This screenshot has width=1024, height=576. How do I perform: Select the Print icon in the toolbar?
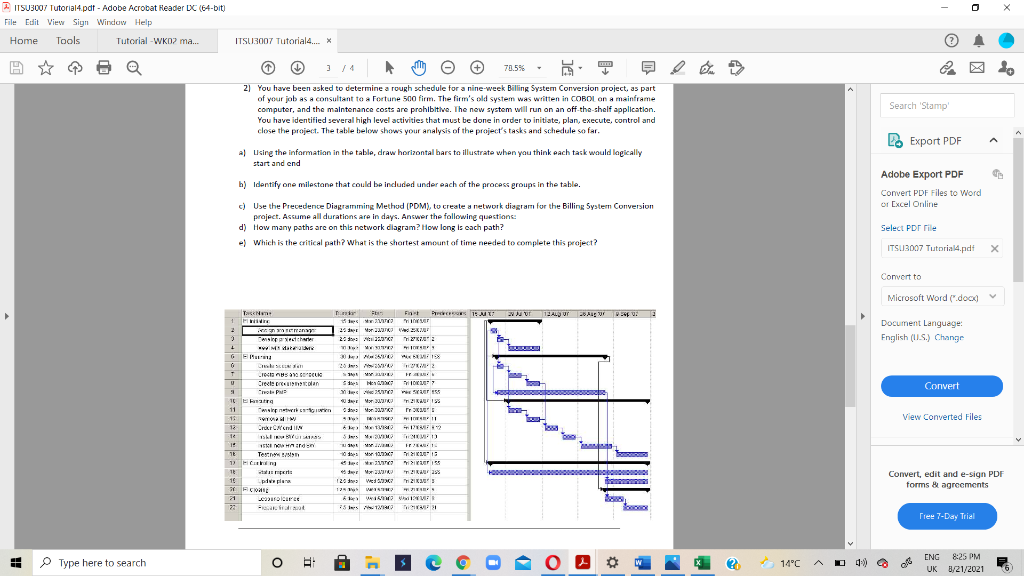tap(104, 67)
